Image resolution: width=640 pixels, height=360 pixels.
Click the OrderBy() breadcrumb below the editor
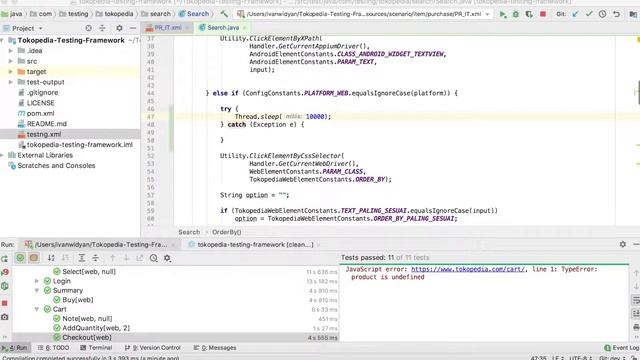(x=227, y=232)
